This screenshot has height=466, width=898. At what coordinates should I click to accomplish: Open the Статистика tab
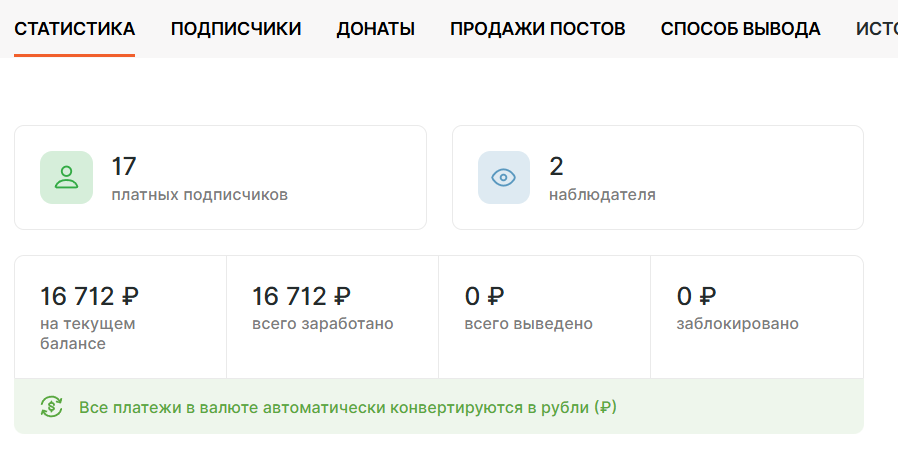pos(74,29)
